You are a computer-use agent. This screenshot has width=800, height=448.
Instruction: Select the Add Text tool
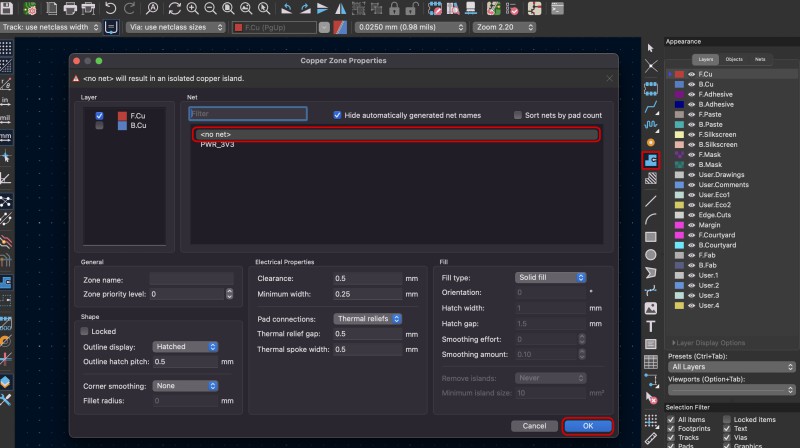[651, 326]
